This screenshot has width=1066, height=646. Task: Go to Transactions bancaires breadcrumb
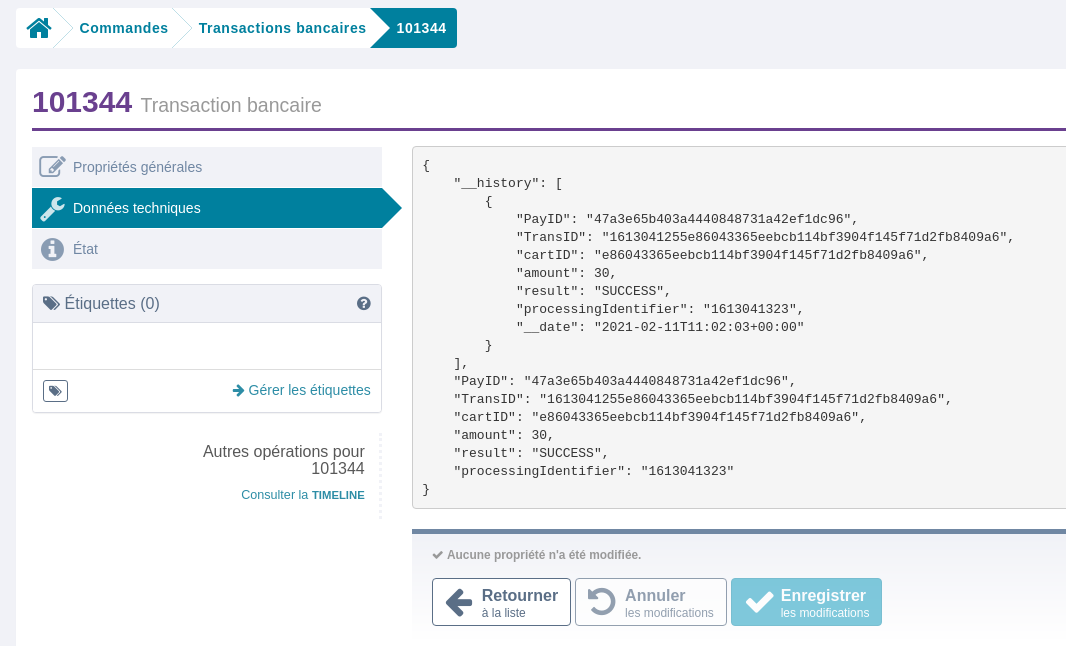tap(282, 28)
